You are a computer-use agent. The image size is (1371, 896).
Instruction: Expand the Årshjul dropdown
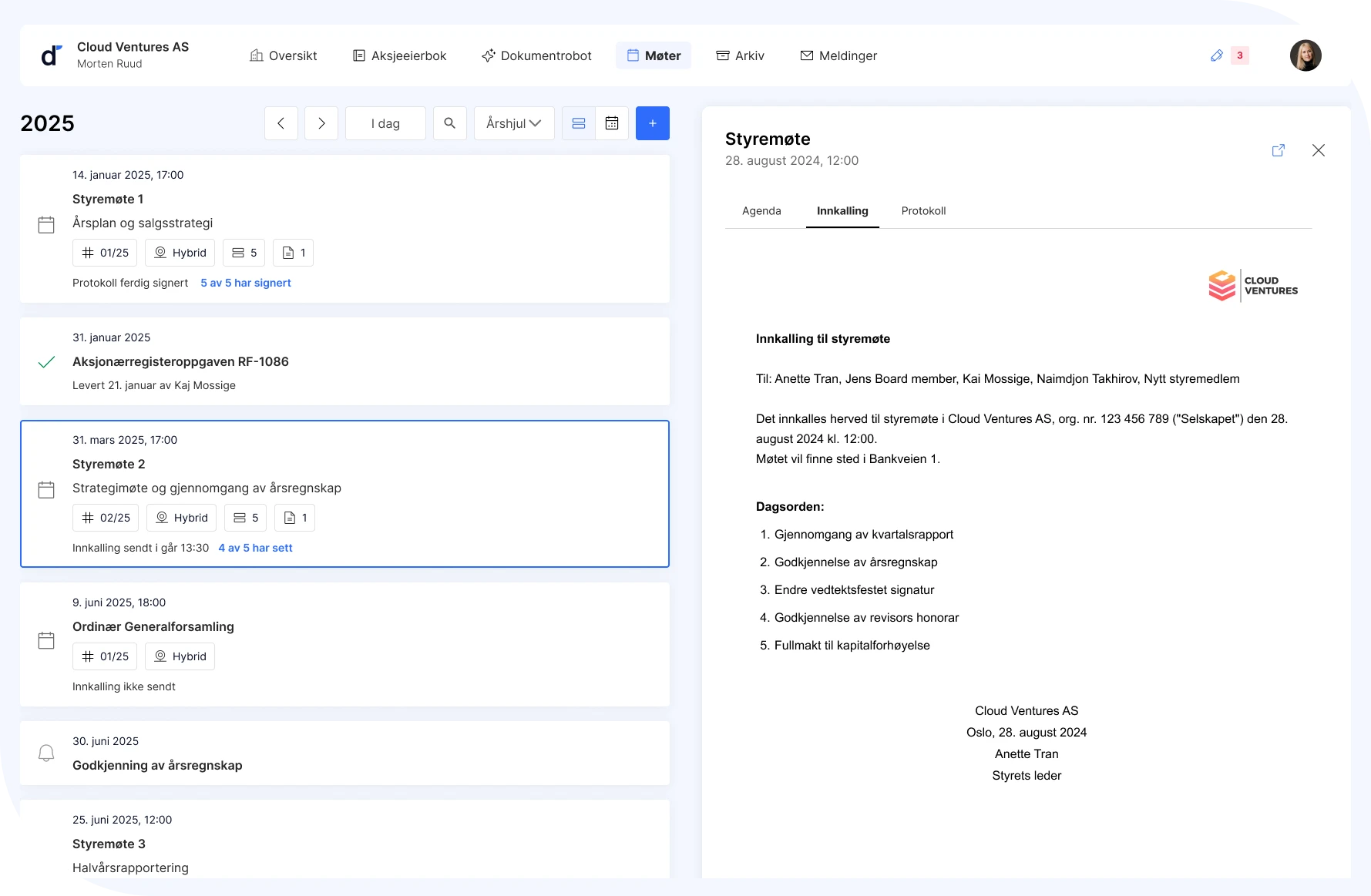pyautogui.click(x=514, y=123)
